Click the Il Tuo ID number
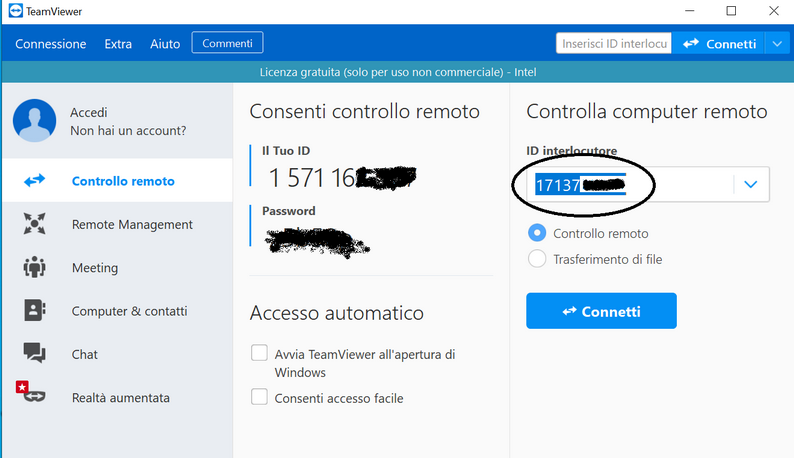Screen dimensions: 794x458 [342, 177]
